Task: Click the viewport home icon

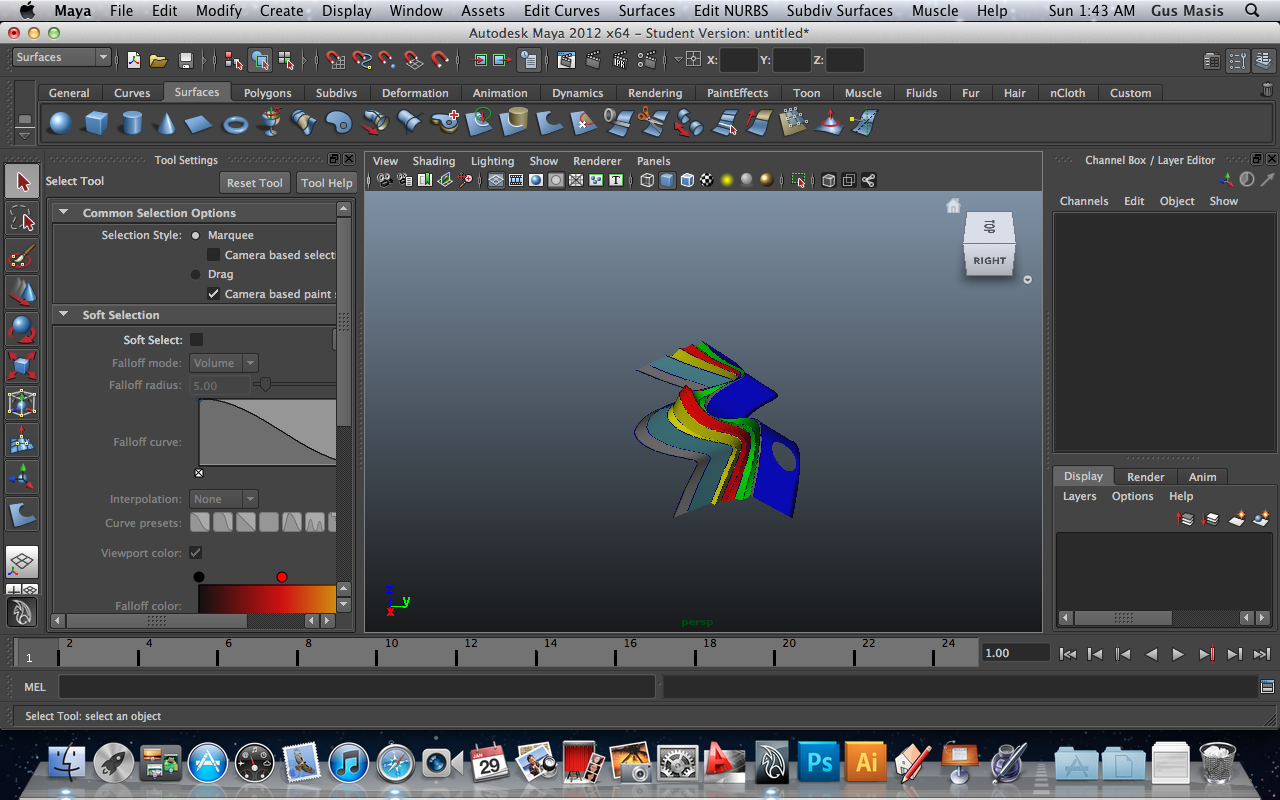Action: click(953, 205)
